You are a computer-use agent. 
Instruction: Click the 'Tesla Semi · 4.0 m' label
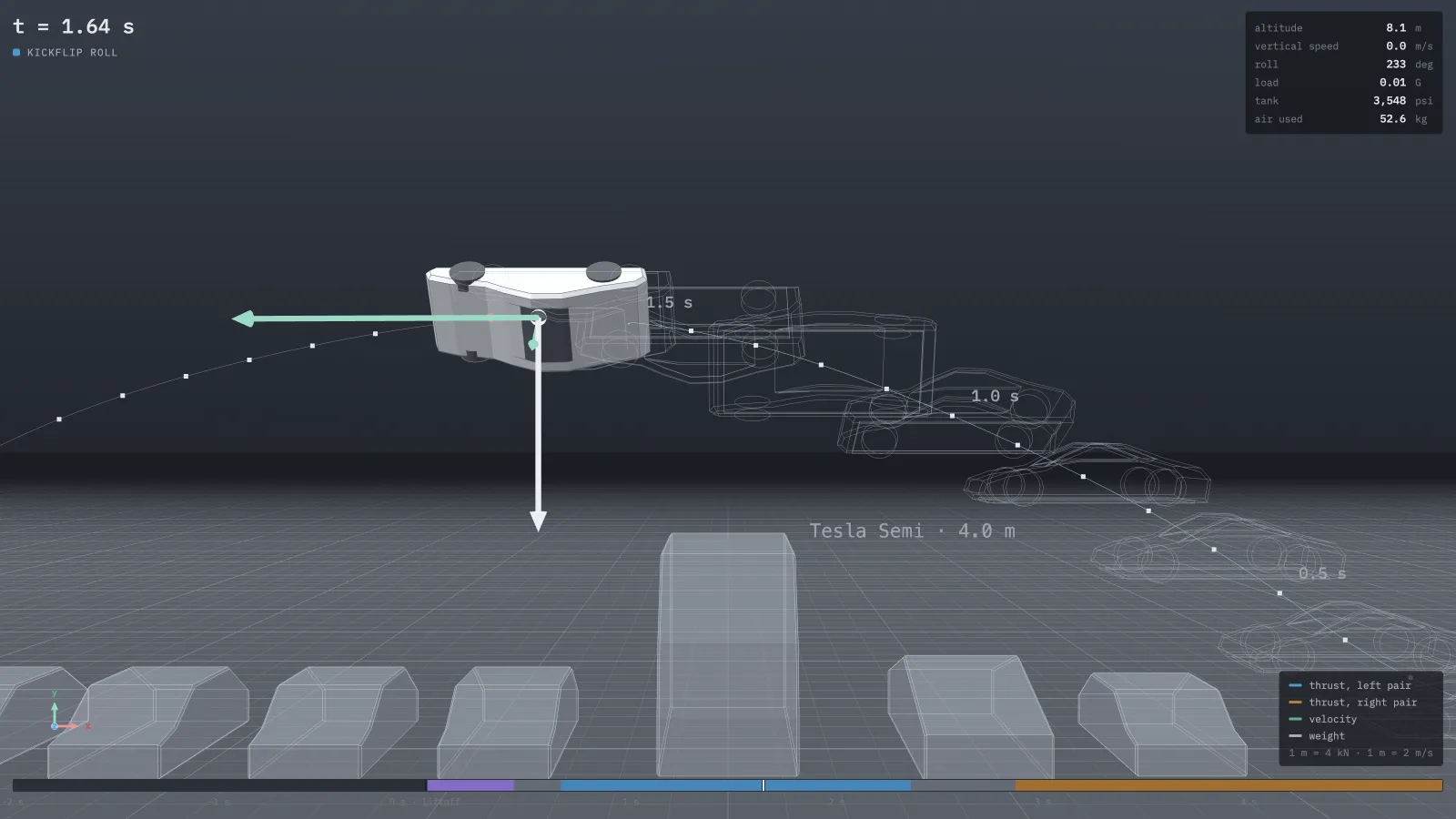pyautogui.click(x=913, y=531)
